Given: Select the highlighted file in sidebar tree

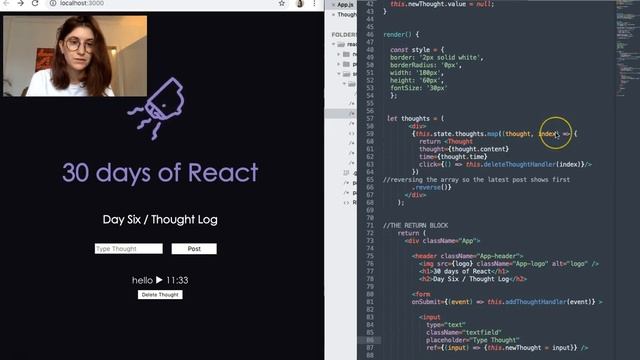Looking at the screenshot, I should click(341, 113).
